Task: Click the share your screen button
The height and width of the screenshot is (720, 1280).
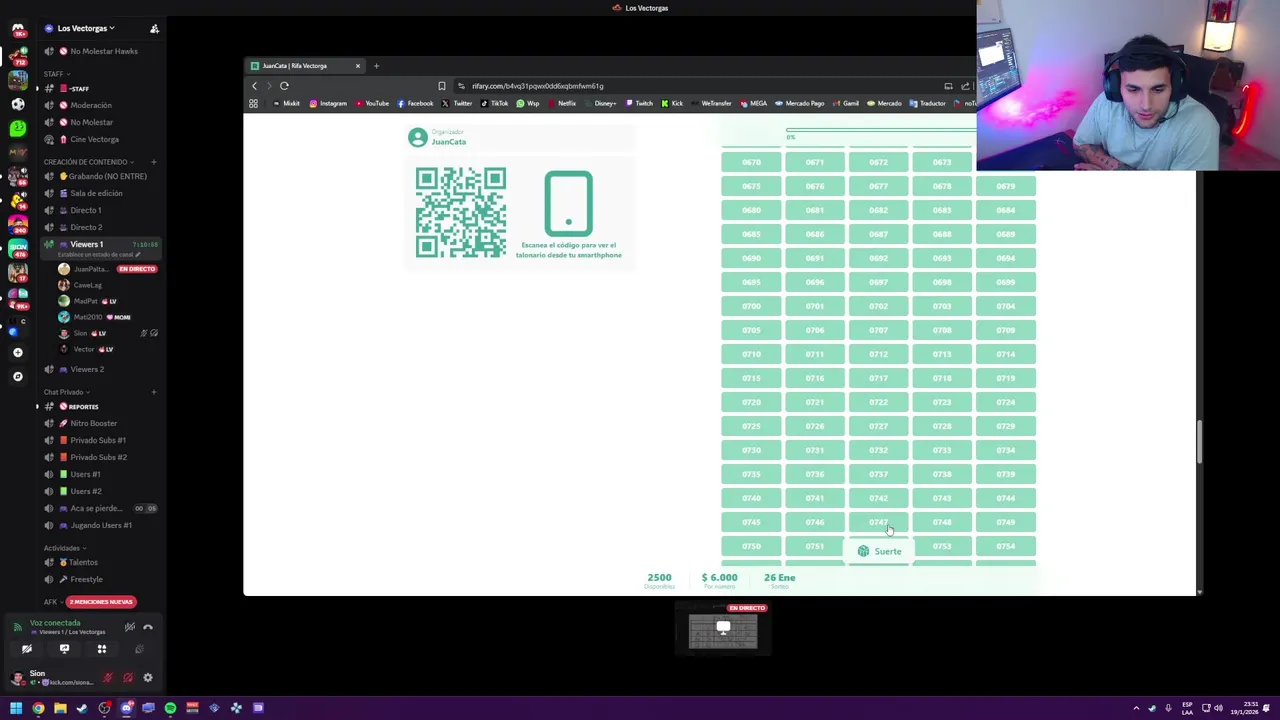Action: pos(64,649)
